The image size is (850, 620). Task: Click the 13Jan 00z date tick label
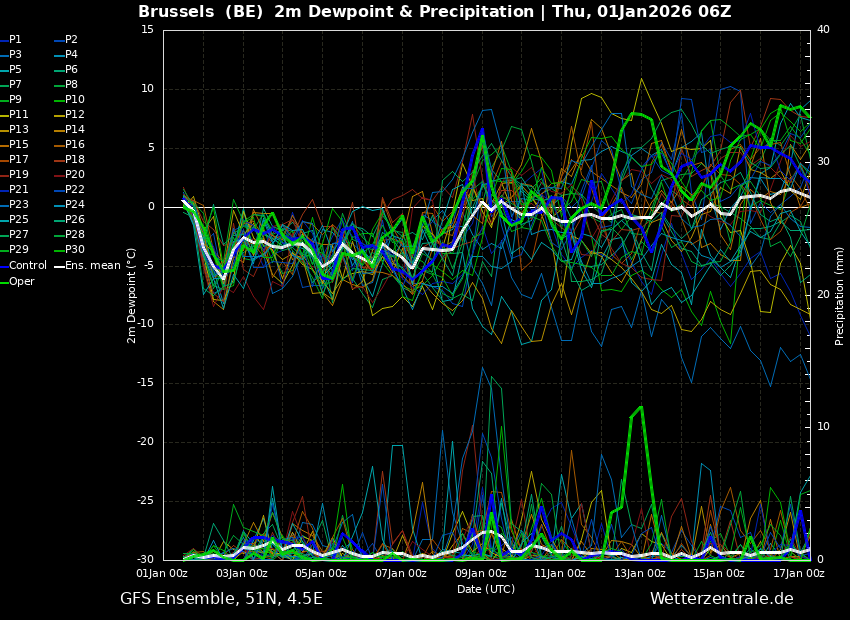pyautogui.click(x=639, y=573)
